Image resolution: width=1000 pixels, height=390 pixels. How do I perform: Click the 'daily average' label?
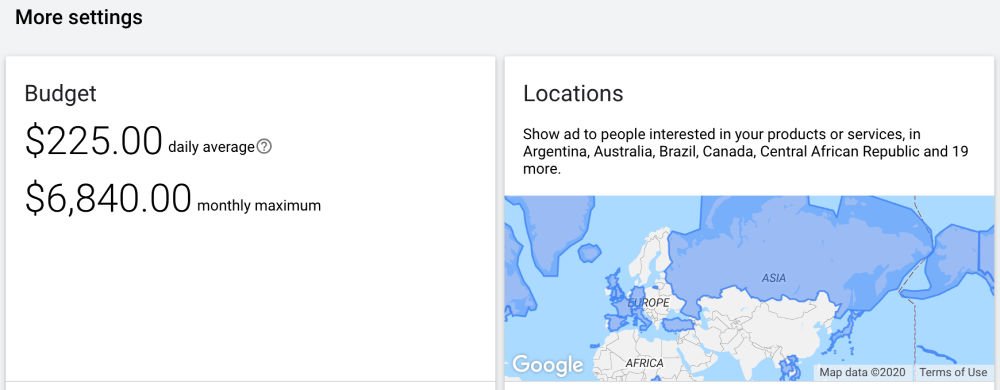pos(211,147)
